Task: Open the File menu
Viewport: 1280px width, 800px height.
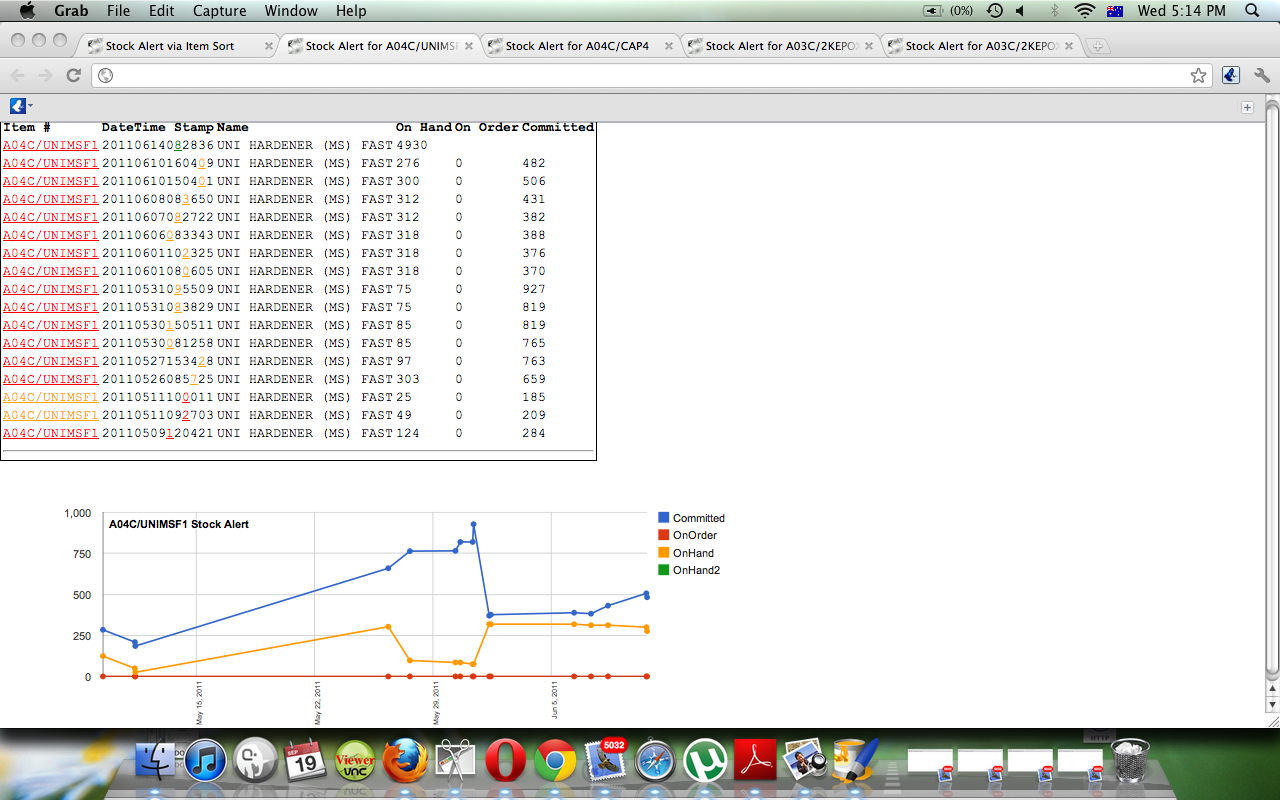Action: 118,11
